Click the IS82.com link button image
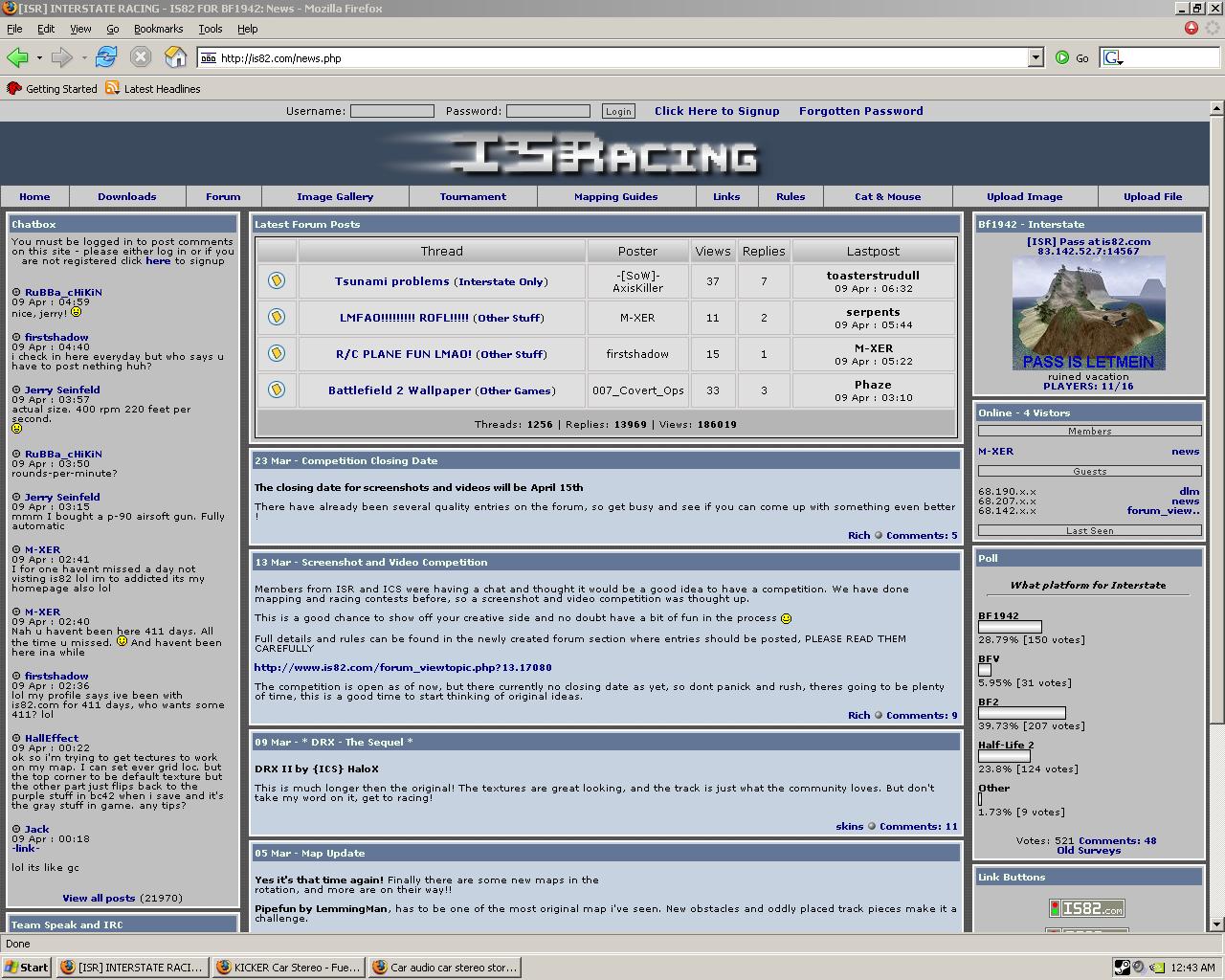The image size is (1225, 980). coord(1087,908)
